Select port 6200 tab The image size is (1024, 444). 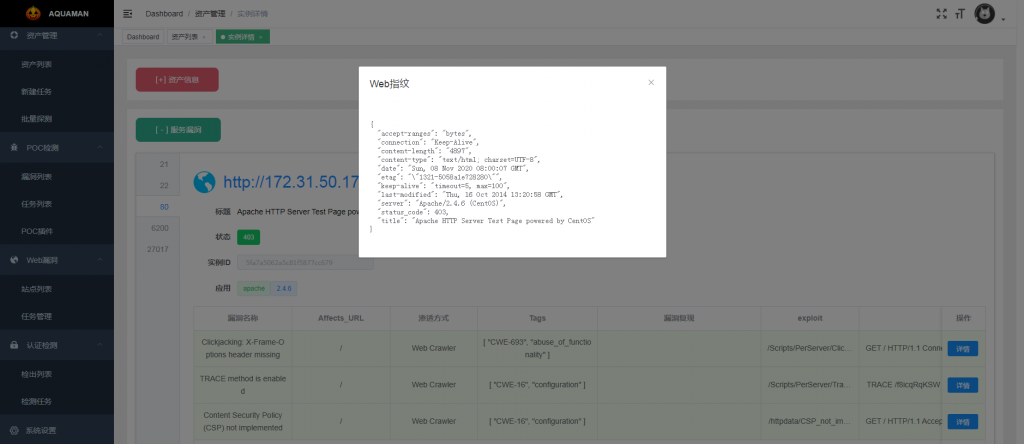coord(157,228)
